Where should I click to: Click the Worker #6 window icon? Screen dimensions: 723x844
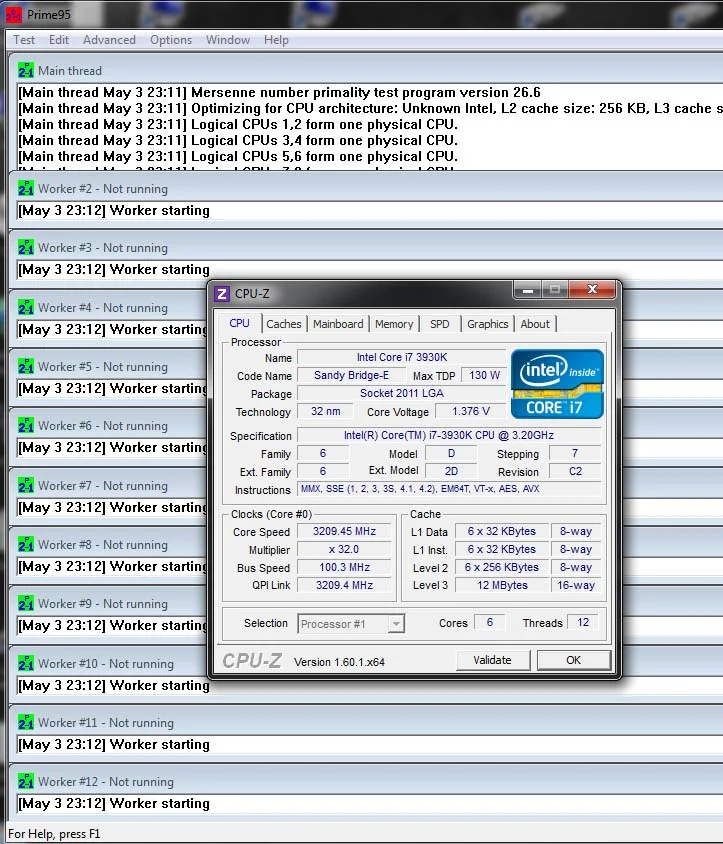click(25, 426)
